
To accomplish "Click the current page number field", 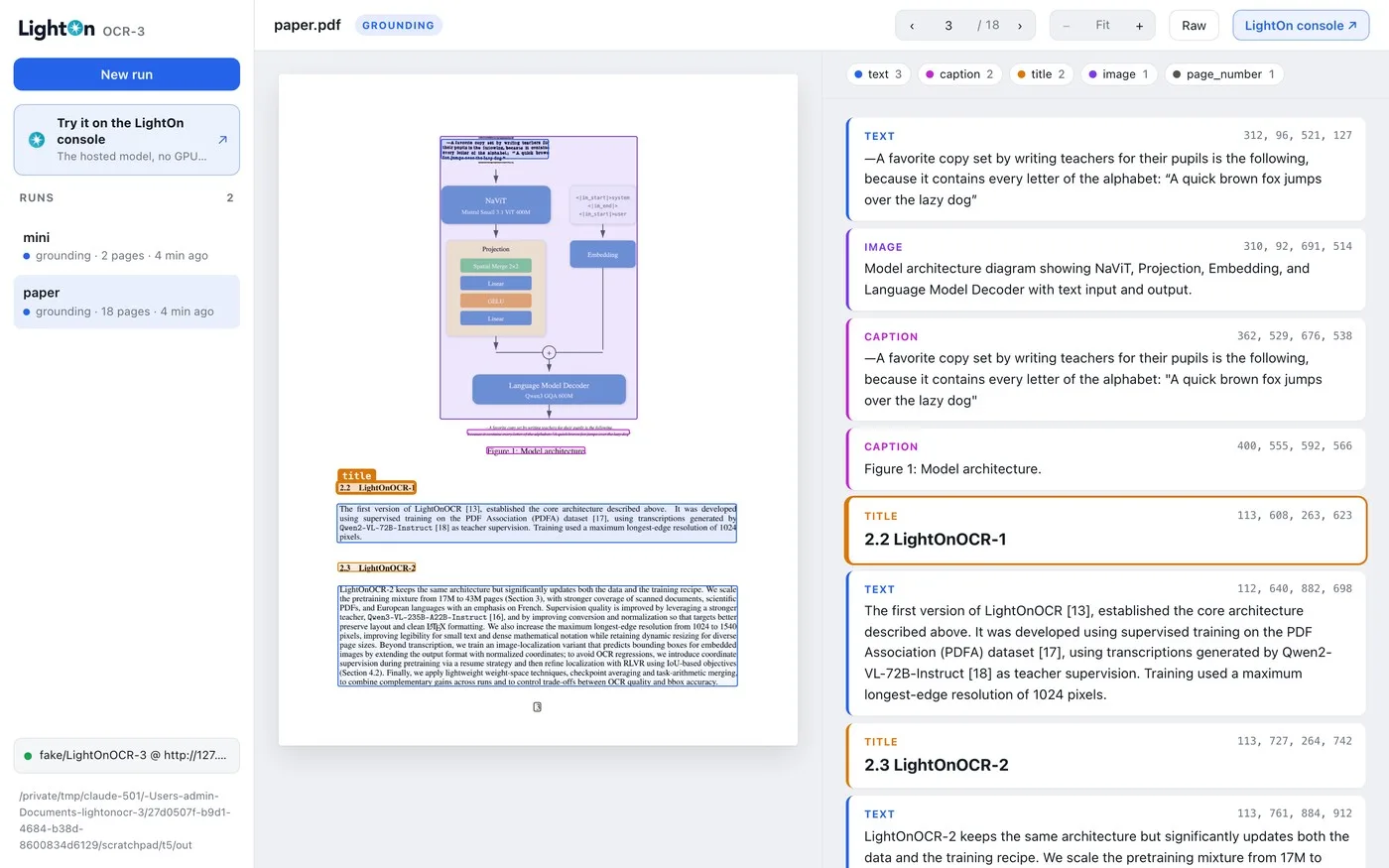I will coord(948,26).
